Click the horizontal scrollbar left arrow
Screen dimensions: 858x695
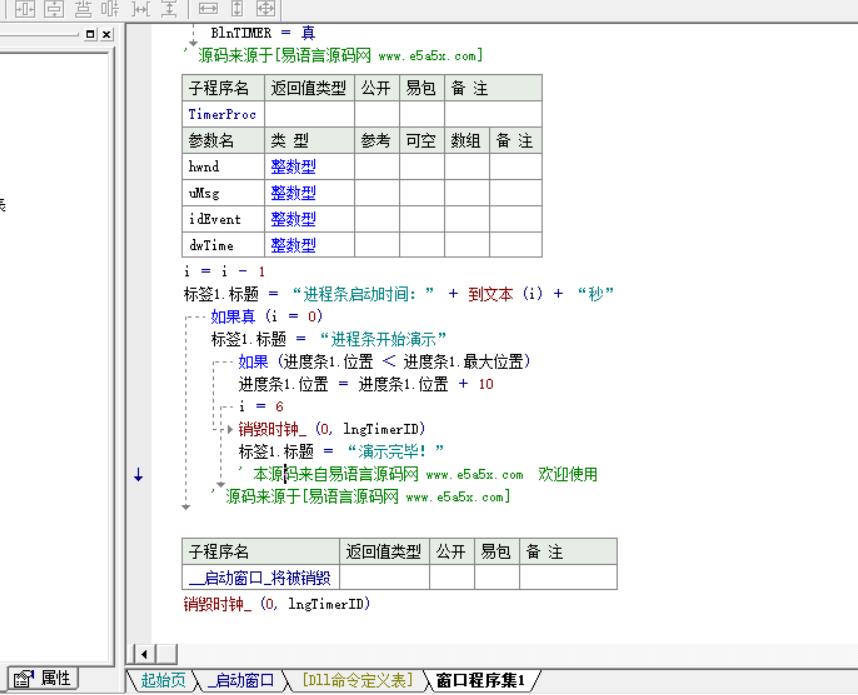(x=144, y=654)
